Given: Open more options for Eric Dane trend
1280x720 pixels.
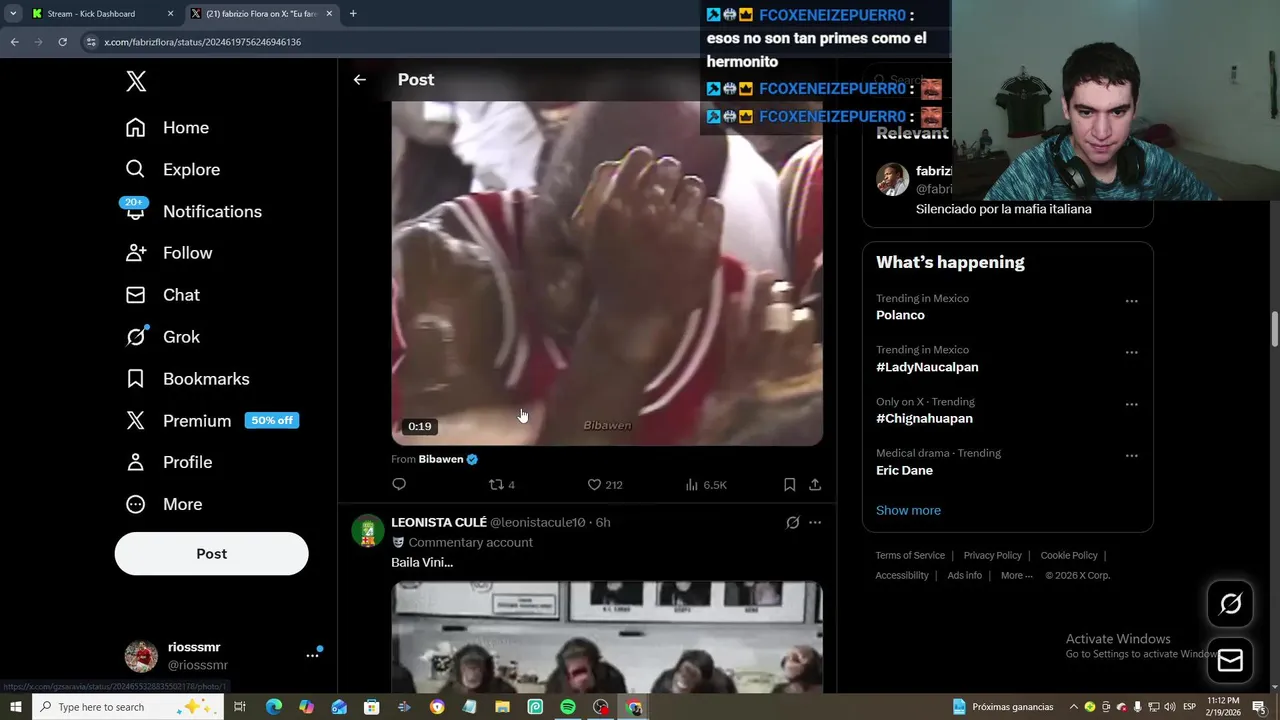Looking at the screenshot, I should point(1131,456).
